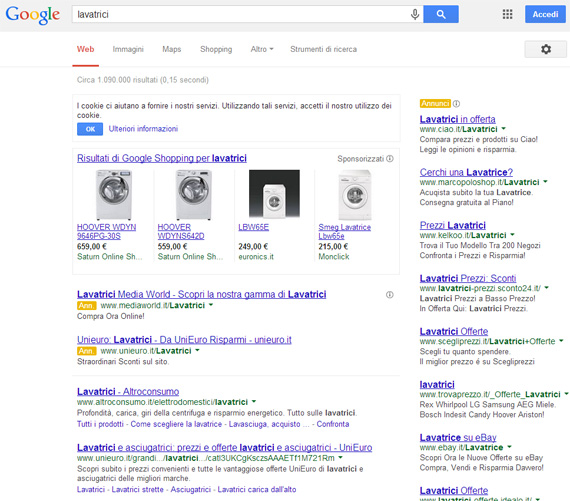Expand dropdown arrow after kelkoo.it URL

pos(512,235)
